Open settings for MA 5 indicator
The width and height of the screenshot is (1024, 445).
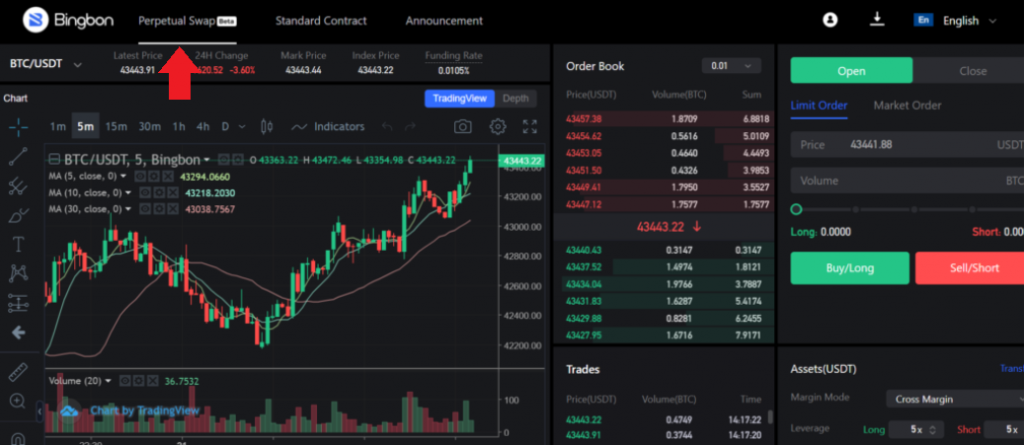coord(152,176)
